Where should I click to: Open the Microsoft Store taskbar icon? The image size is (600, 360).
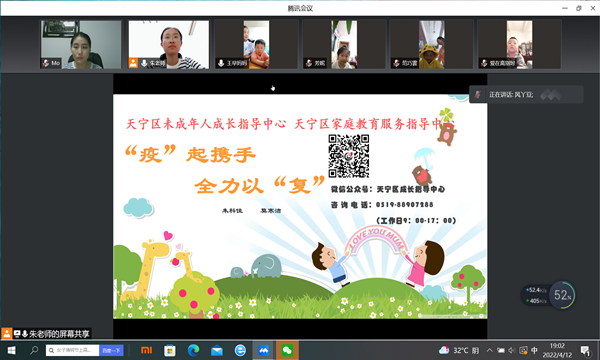[170, 350]
